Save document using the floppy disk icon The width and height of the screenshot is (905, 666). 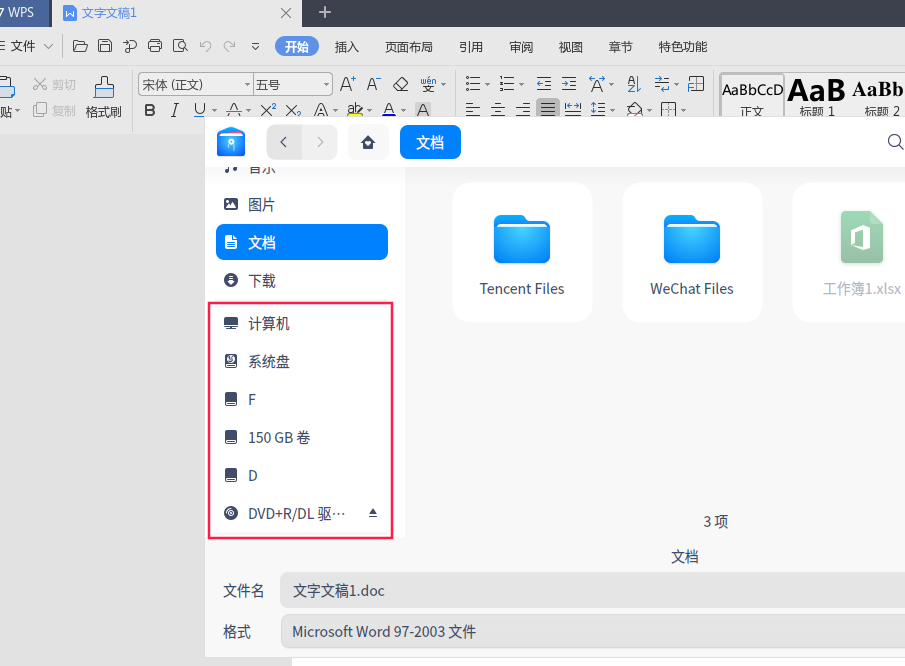point(105,46)
